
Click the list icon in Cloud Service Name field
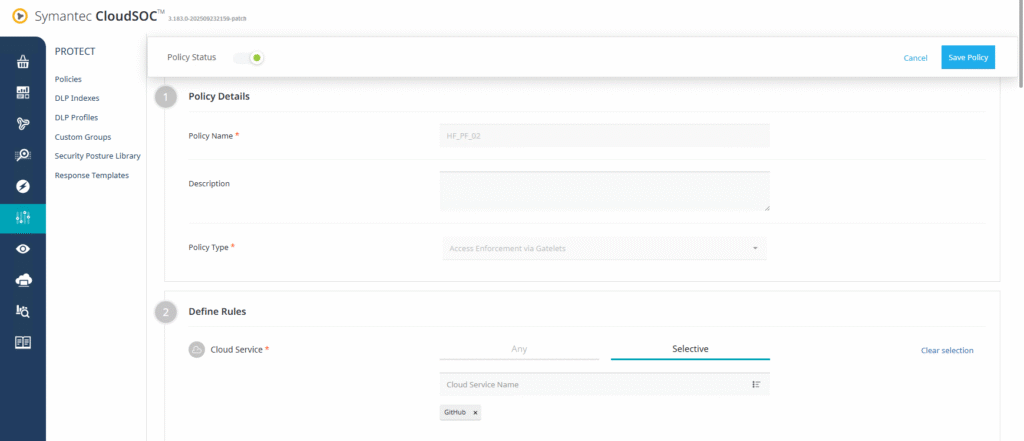point(756,384)
